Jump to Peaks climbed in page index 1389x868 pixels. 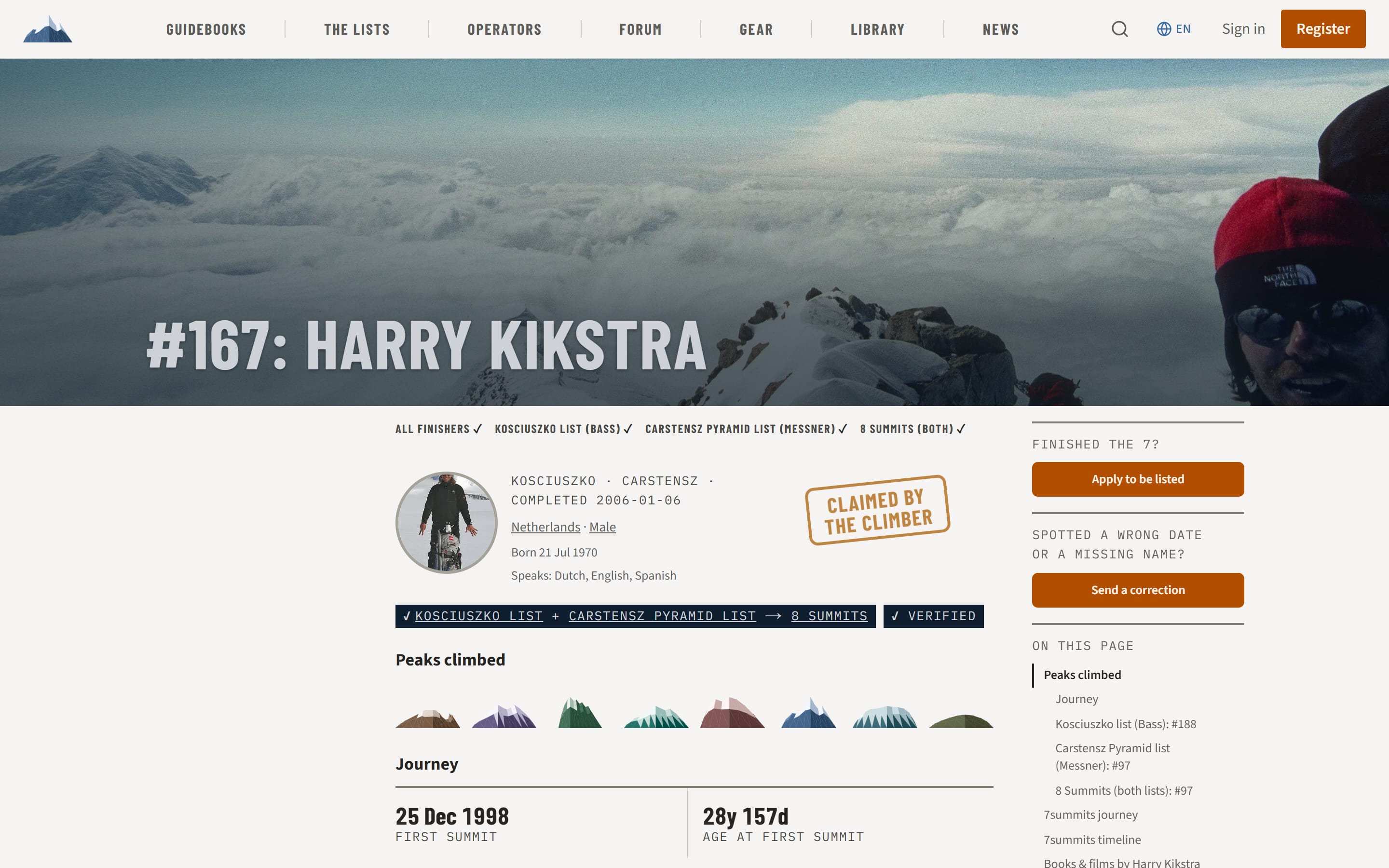click(1082, 675)
